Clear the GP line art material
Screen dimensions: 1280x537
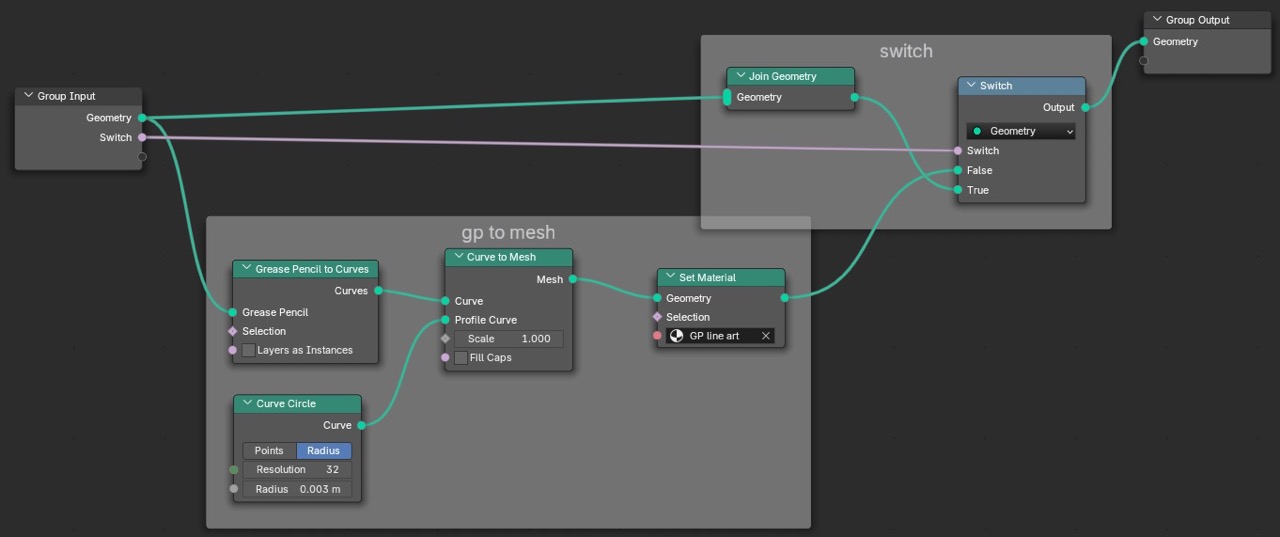point(766,336)
